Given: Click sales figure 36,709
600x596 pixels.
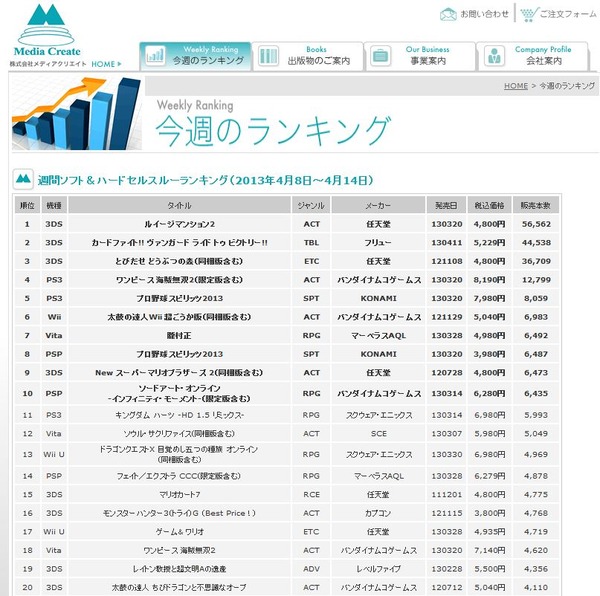Looking at the screenshot, I should point(536,261).
